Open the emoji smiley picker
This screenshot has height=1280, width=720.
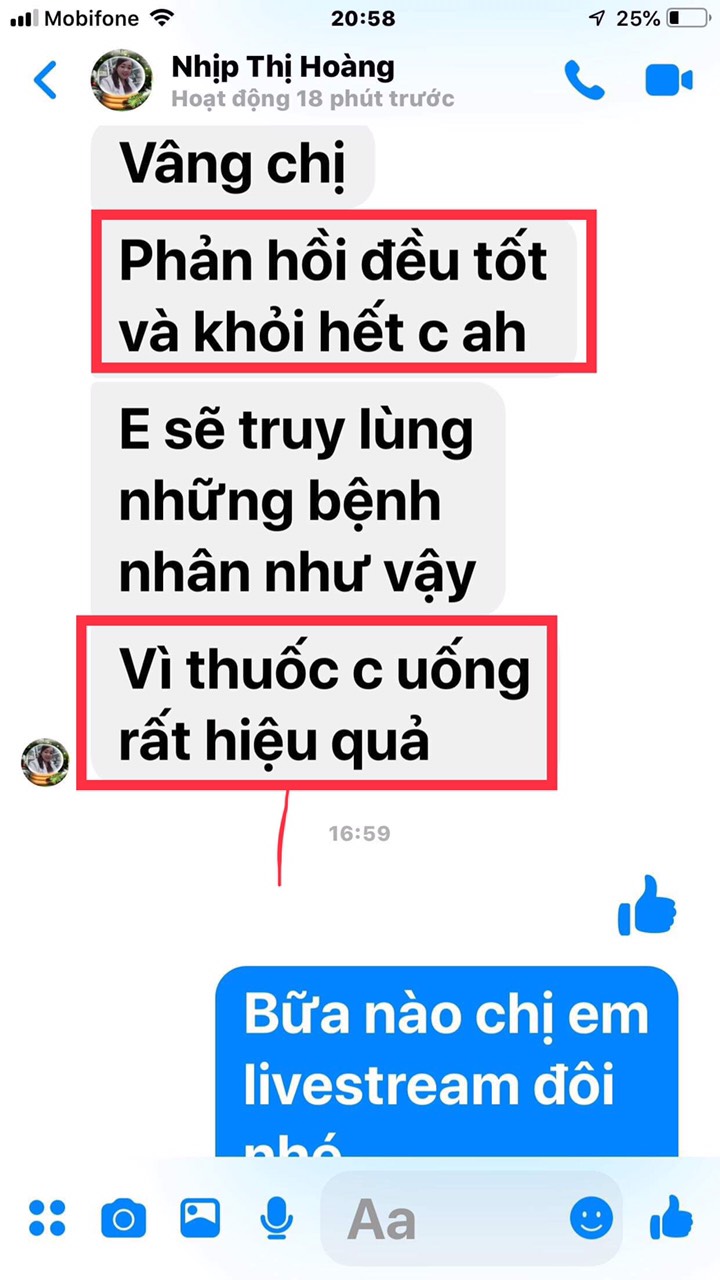[x=591, y=1218]
